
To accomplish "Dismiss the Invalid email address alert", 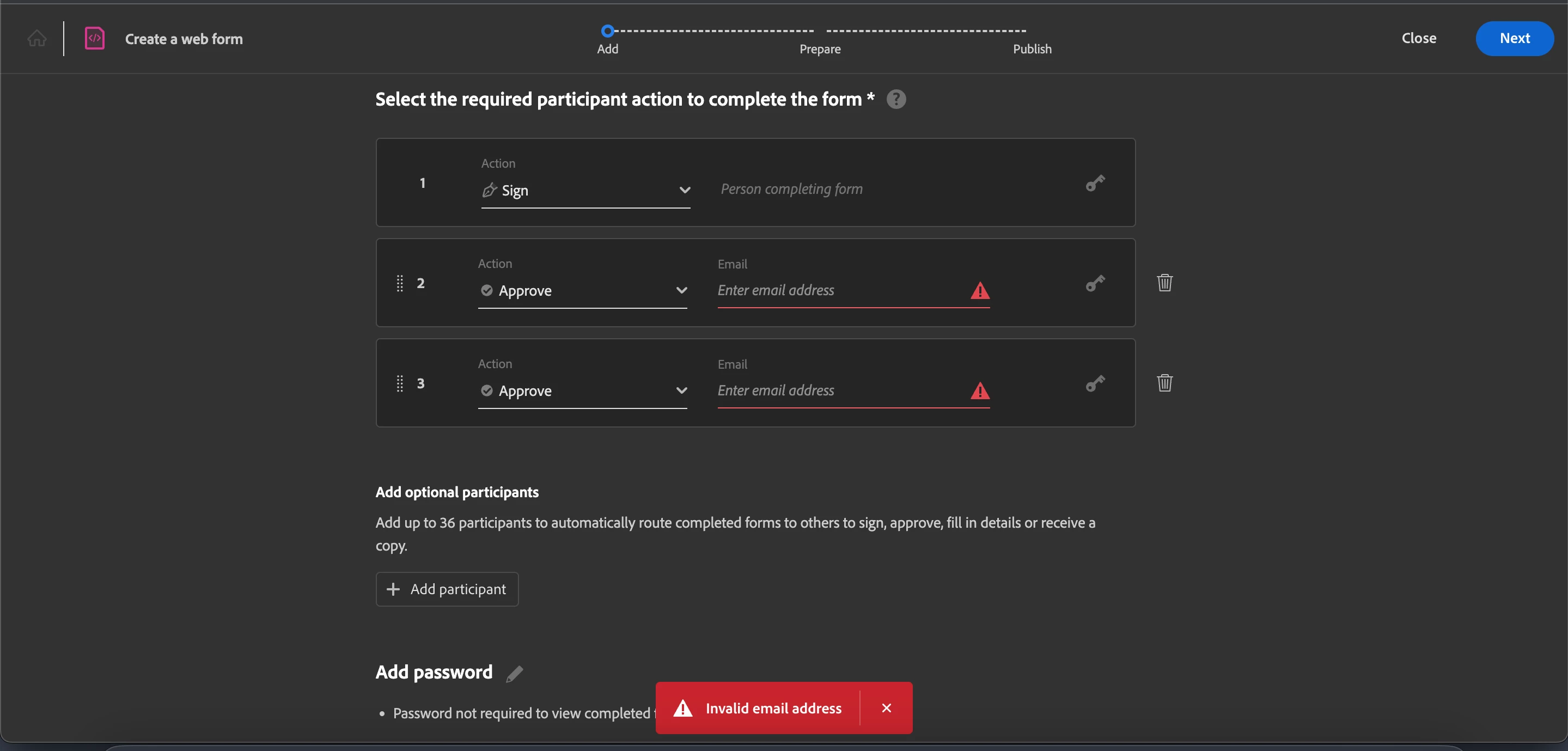I will click(886, 708).
